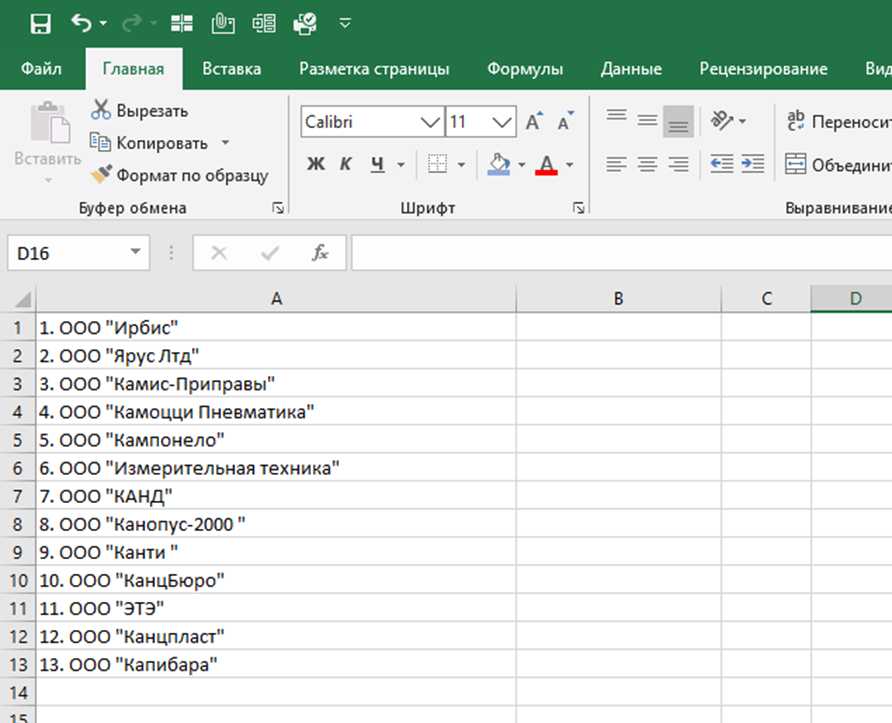This screenshot has height=723, width=892.
Task: Click the cell borders icon
Action: tap(437, 164)
